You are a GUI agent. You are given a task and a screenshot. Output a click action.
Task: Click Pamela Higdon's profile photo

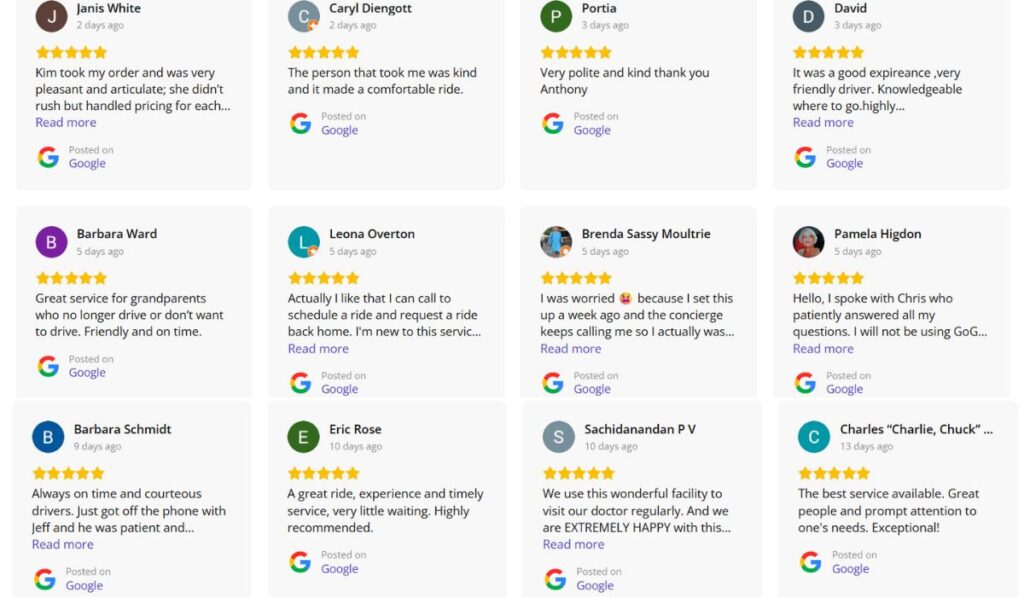click(809, 242)
